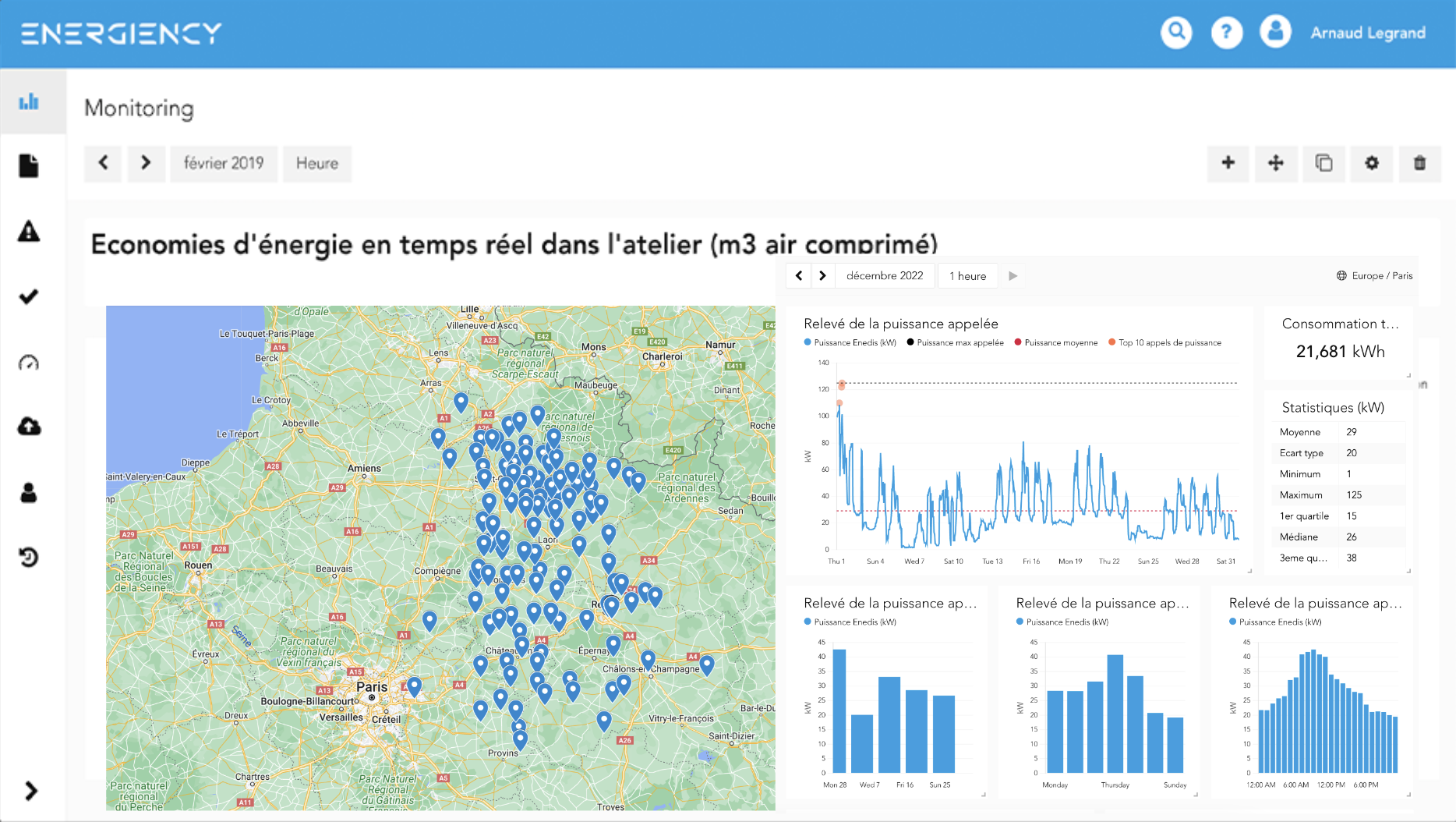Open the help question mark icon

coord(1226,33)
